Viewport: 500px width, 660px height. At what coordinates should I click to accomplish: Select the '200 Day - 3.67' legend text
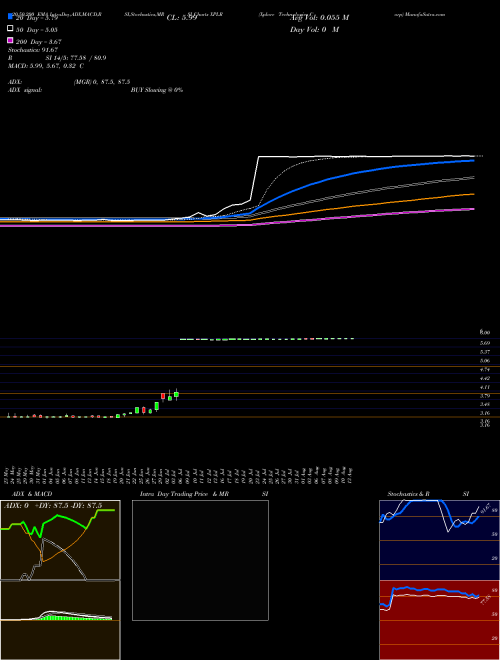[x=39, y=42]
